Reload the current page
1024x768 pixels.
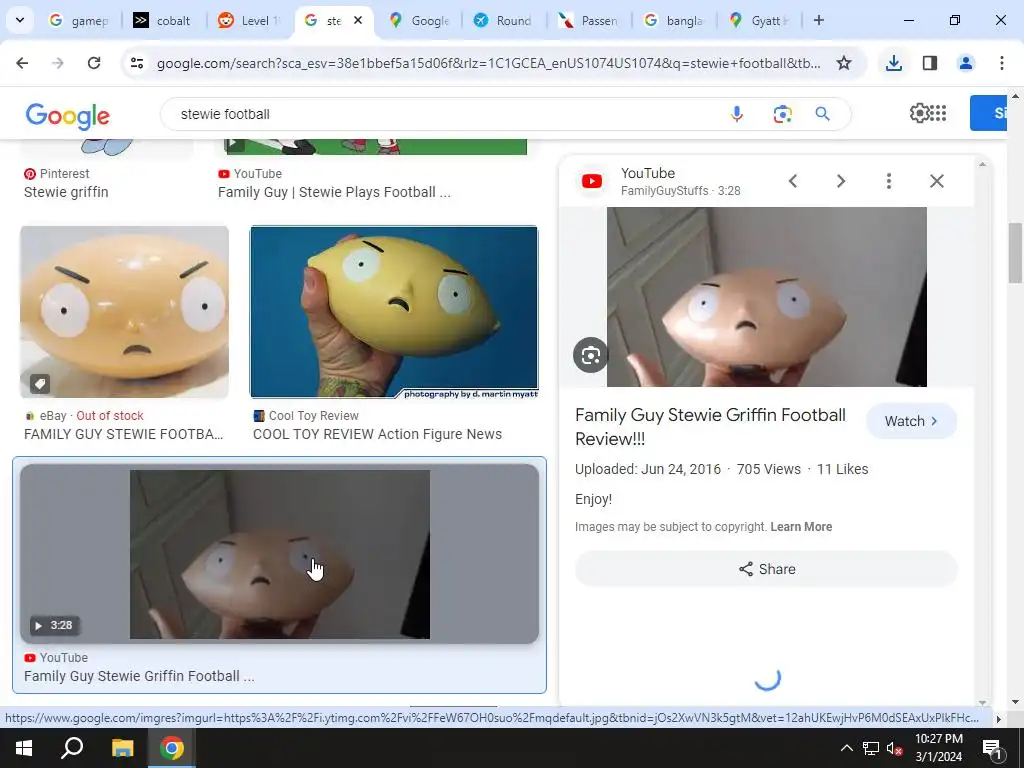point(94,63)
